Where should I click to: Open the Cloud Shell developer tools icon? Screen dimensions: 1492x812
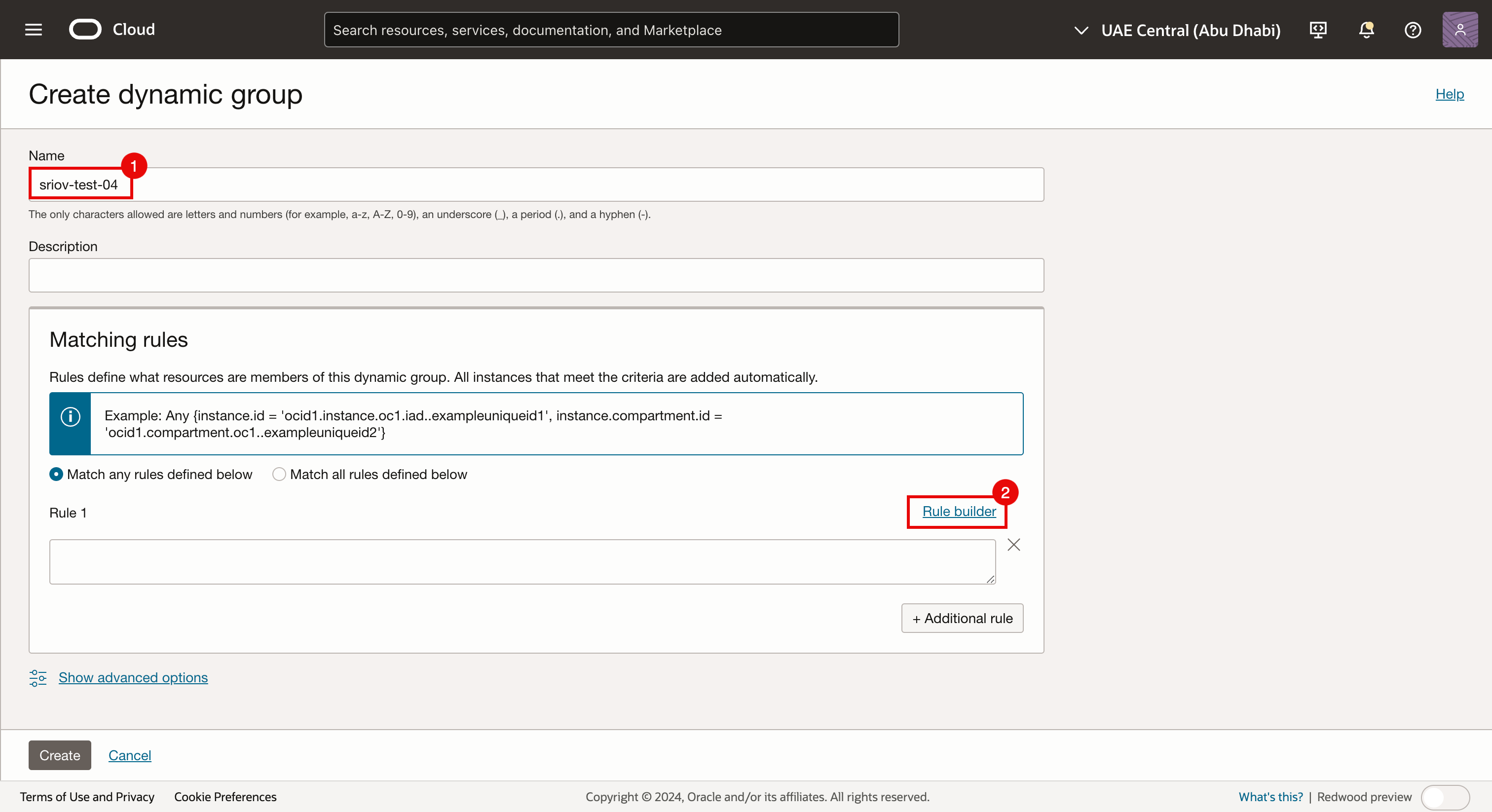pos(1318,30)
